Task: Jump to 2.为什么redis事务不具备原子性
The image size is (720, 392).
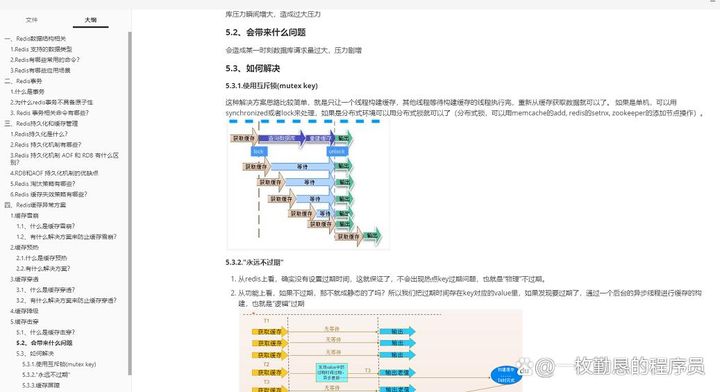Action: click(51, 102)
